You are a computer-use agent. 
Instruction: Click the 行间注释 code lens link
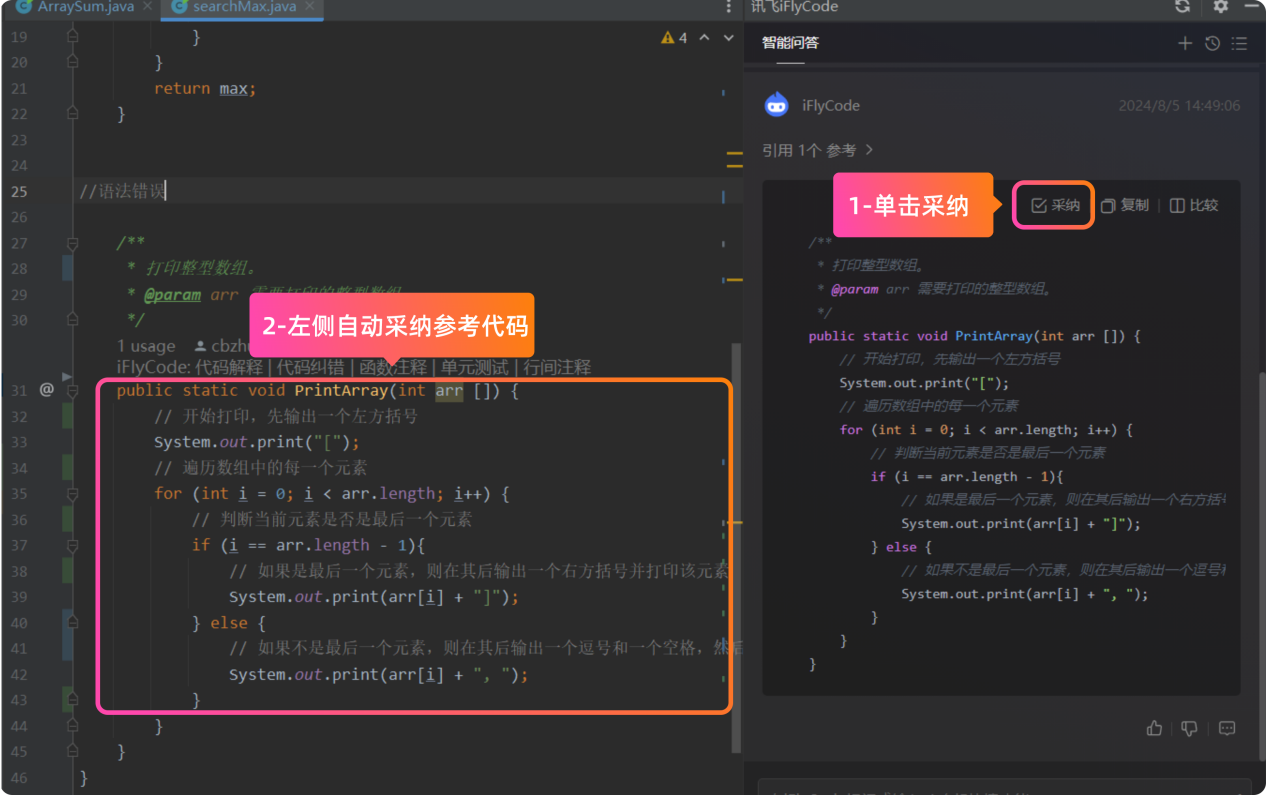point(557,367)
